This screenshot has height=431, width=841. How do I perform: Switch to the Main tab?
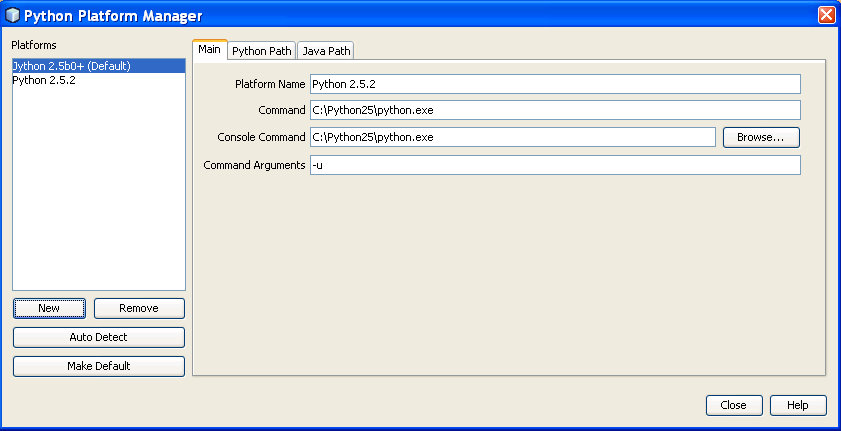[209, 49]
